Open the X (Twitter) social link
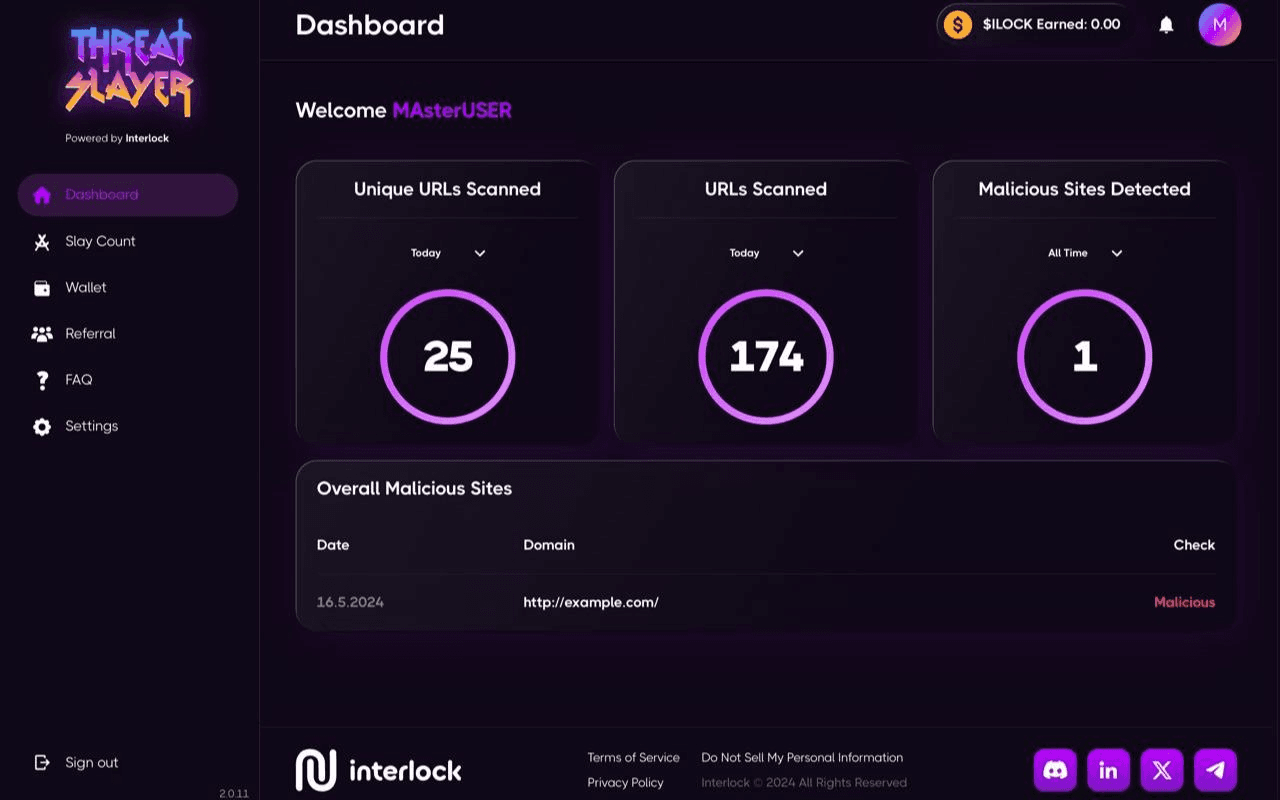This screenshot has height=800, width=1280. (x=1162, y=770)
